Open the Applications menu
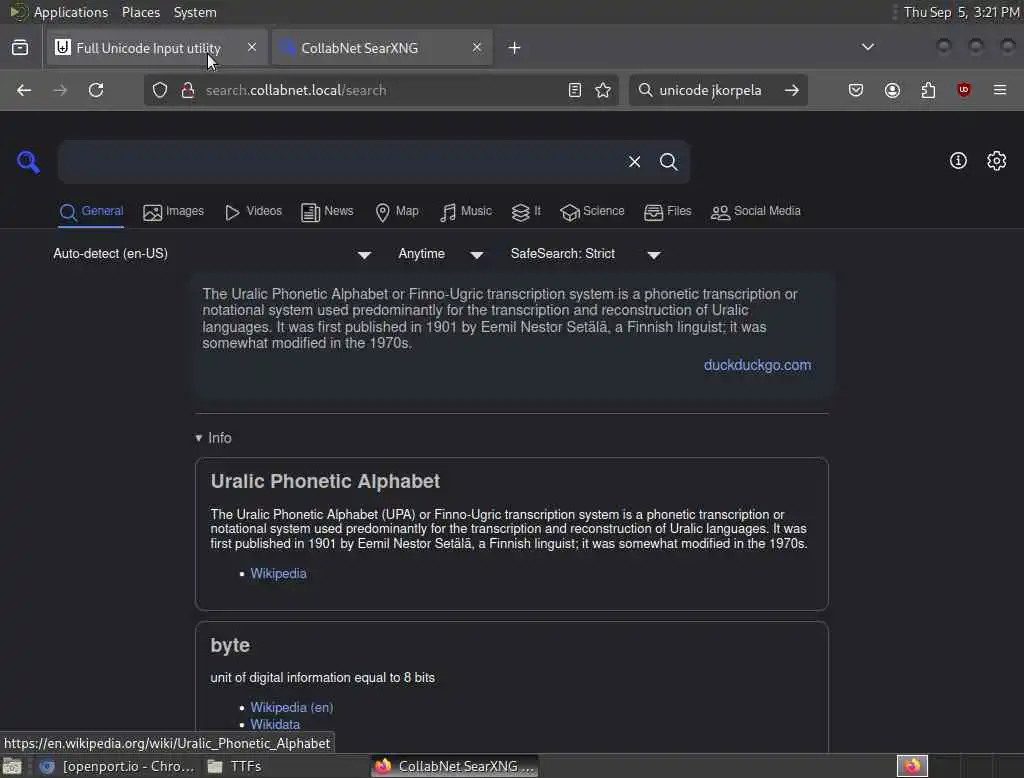 point(71,12)
